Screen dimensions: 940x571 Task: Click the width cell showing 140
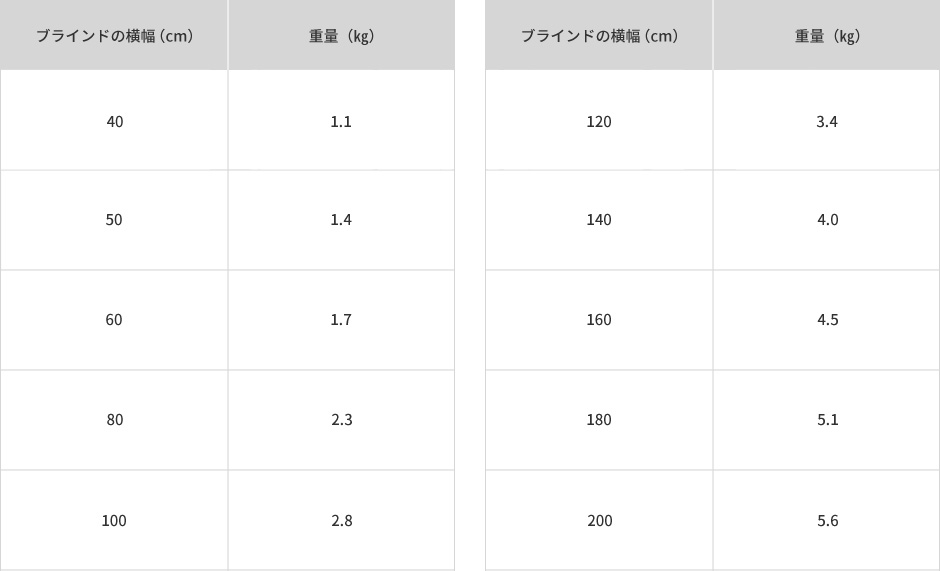click(599, 220)
